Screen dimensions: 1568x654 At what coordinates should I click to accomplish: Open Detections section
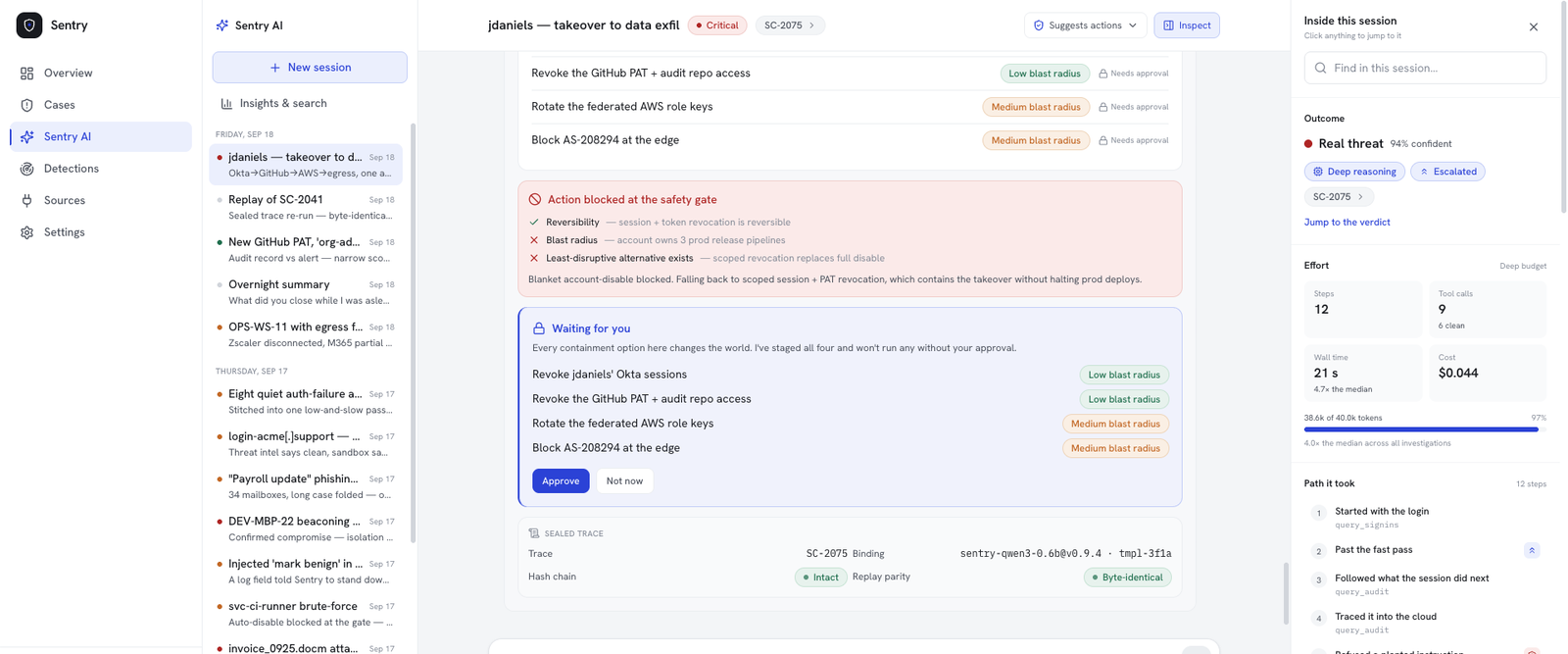(101, 169)
